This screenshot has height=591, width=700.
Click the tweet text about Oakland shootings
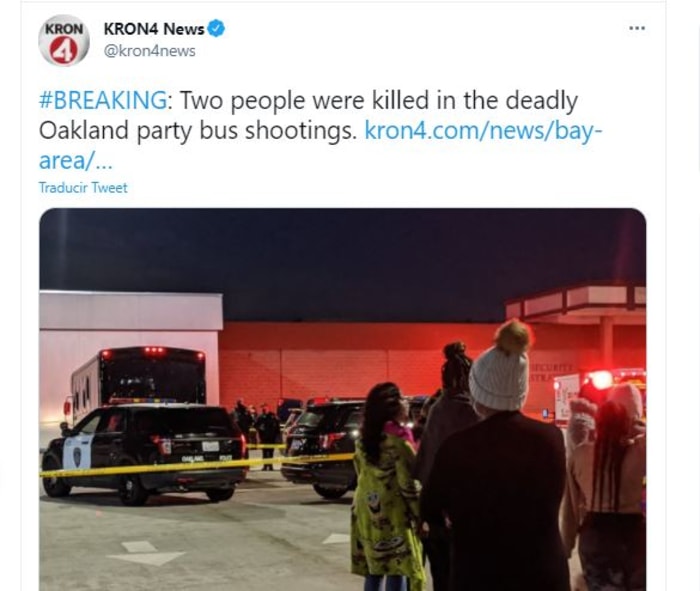(308, 115)
